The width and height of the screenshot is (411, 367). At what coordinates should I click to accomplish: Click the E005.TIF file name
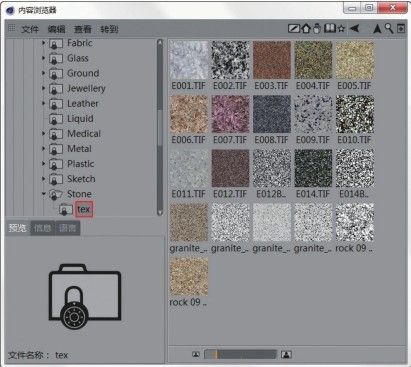point(354,86)
